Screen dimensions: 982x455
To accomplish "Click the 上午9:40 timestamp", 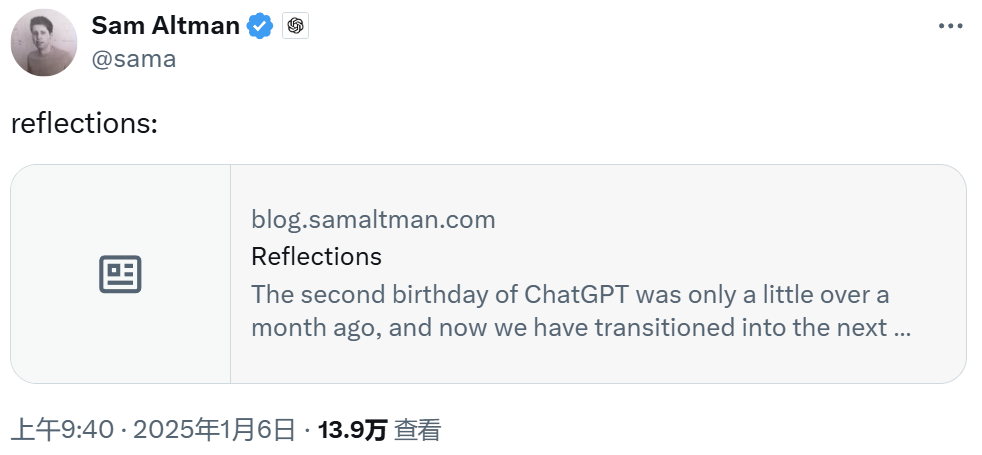I will pyautogui.click(x=62, y=430).
